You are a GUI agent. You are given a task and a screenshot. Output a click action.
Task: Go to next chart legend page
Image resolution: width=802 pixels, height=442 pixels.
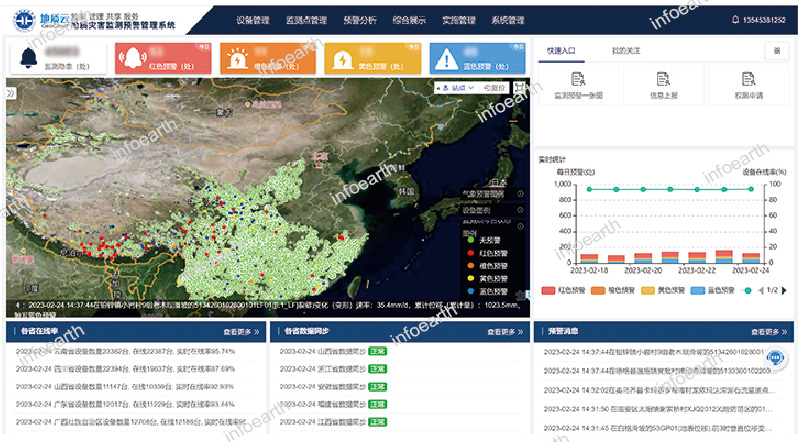coord(784,290)
